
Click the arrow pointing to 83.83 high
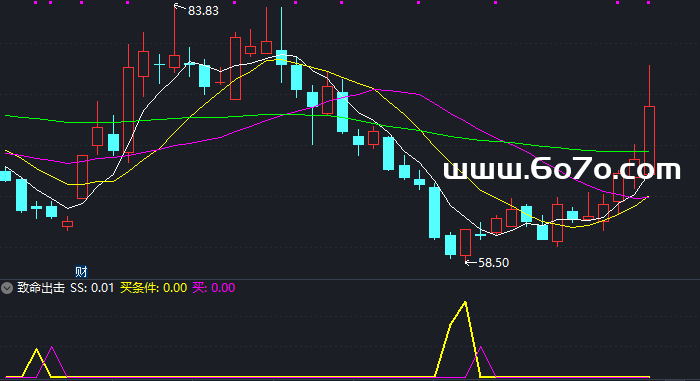tap(180, 7)
